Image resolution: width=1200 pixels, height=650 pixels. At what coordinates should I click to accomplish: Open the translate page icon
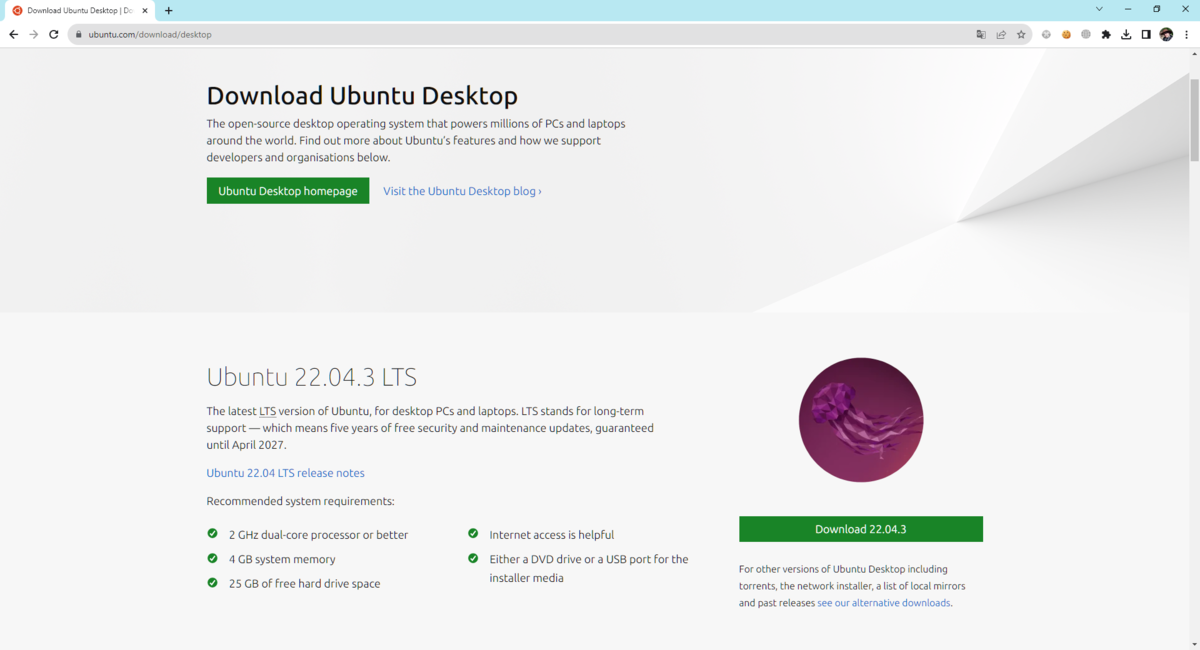(x=981, y=34)
